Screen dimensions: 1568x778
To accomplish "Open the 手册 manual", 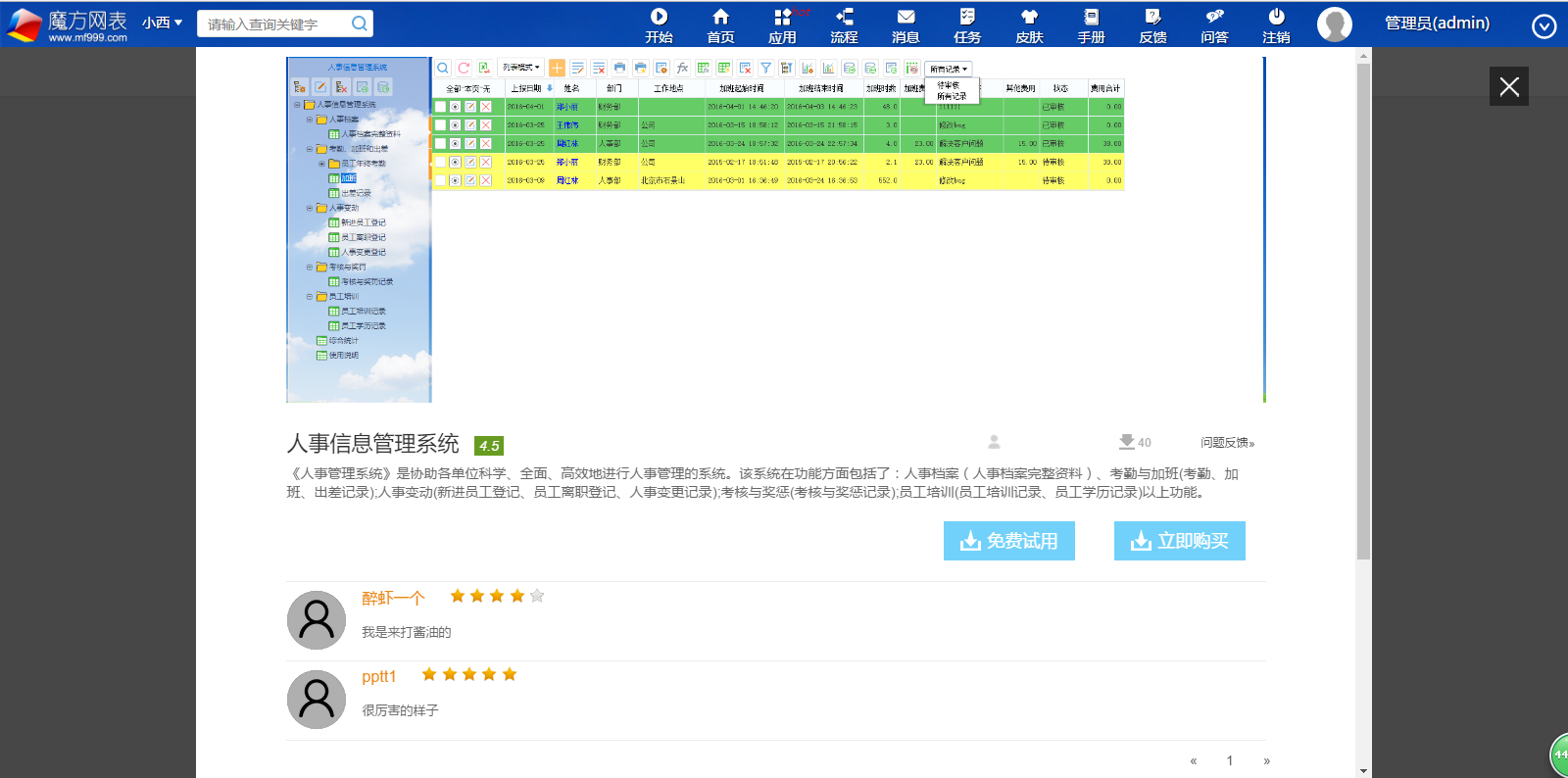I will [x=1091, y=25].
